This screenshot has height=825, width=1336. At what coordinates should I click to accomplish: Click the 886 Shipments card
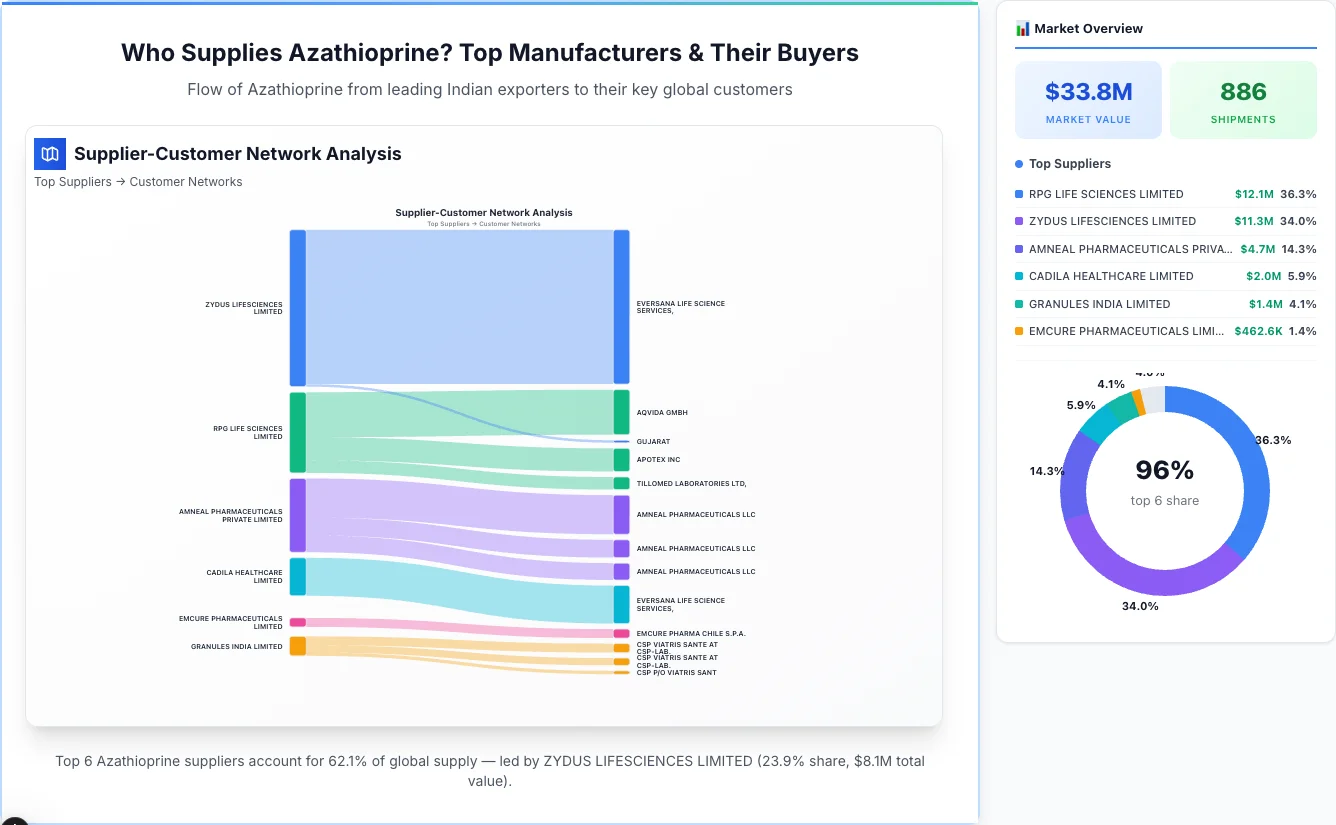pyautogui.click(x=1243, y=99)
